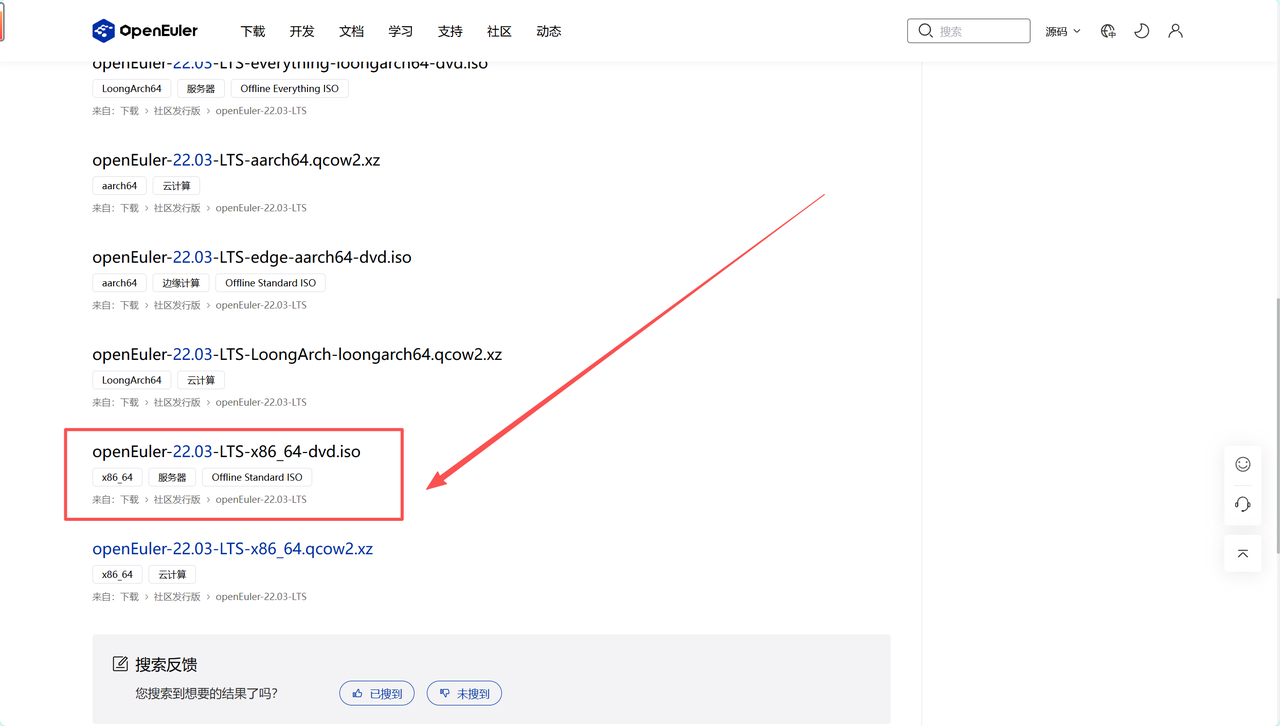
Task: Click openEuler-22.03-LTS breadcrumb under x86_64.qcow2.xz
Action: pos(261,597)
